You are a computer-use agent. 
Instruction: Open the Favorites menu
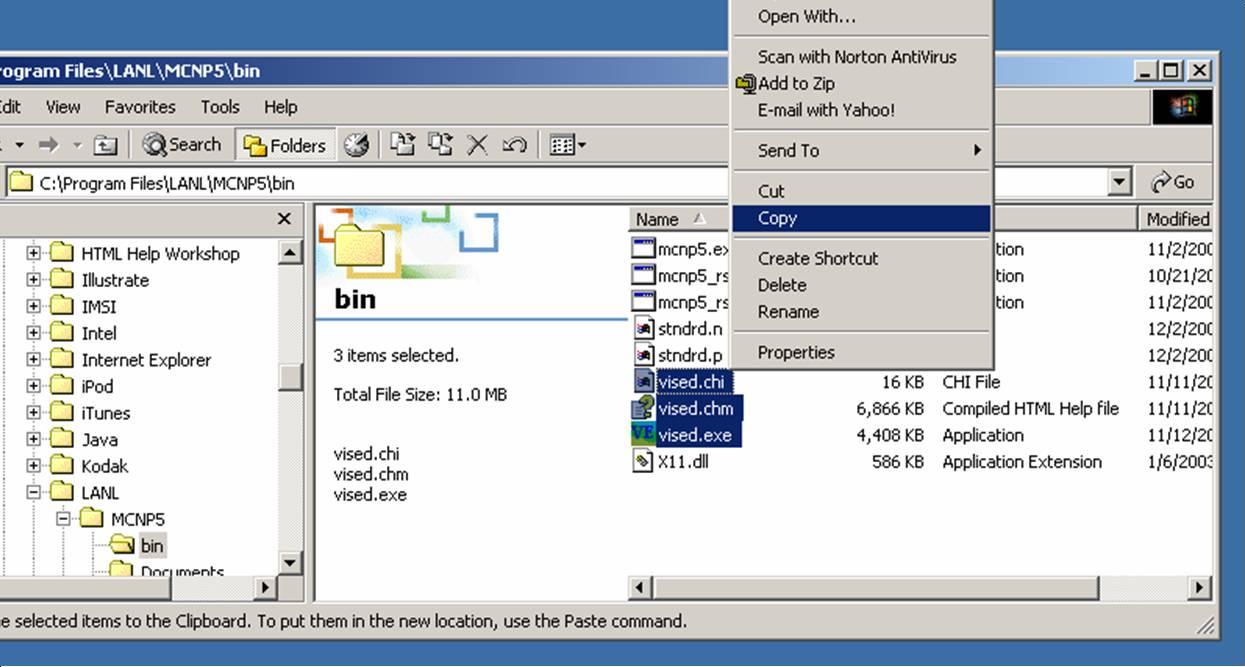[x=140, y=107]
